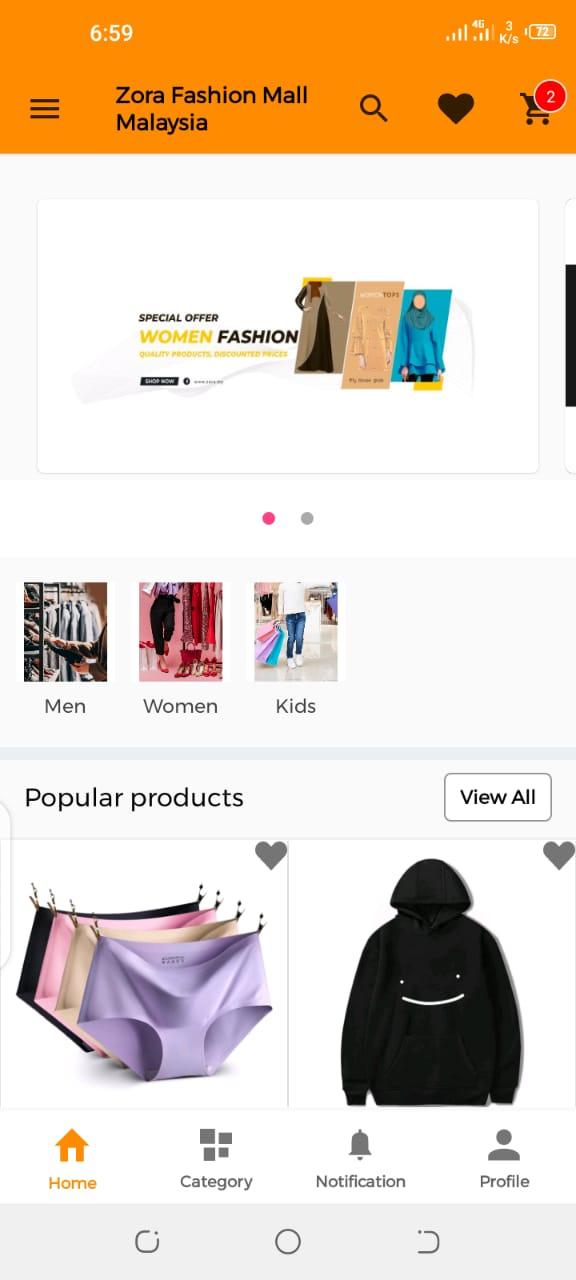
Task: Open the hamburger navigation menu
Action: [x=45, y=109]
